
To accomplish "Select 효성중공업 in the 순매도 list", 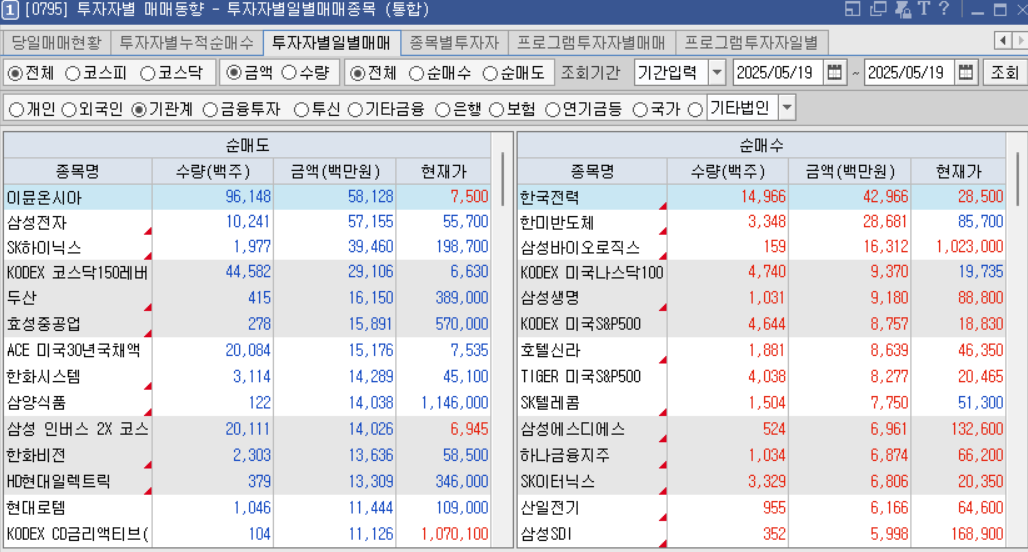I will tap(247, 324).
